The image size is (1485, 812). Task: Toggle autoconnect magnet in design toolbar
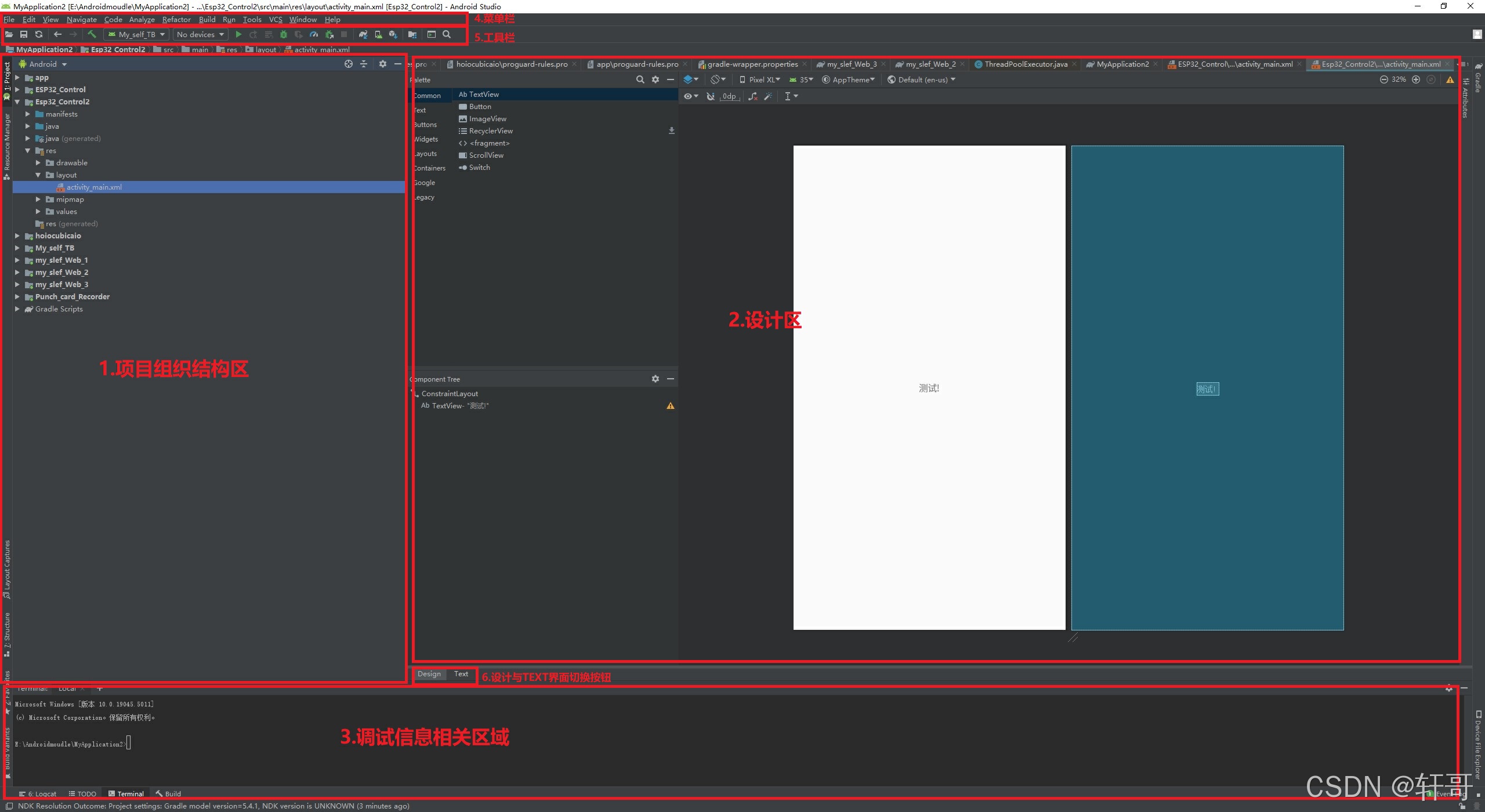pyautogui.click(x=711, y=96)
